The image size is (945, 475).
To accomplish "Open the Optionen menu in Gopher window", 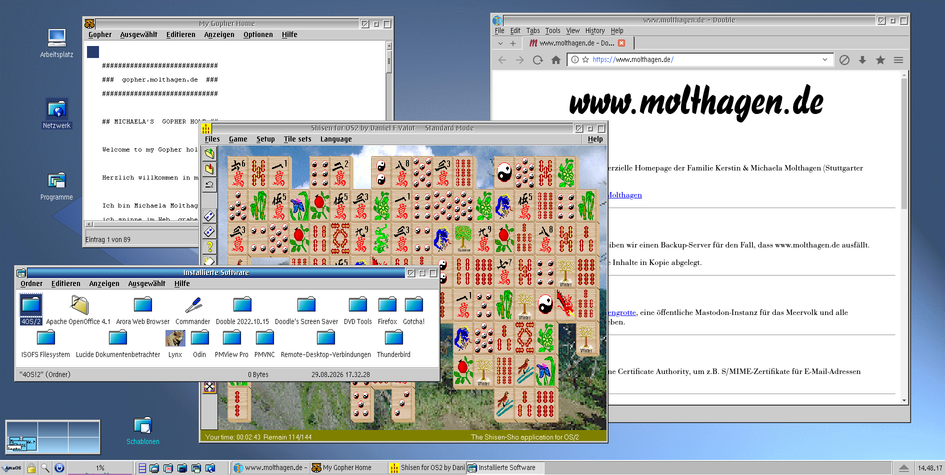I will coord(258,34).
